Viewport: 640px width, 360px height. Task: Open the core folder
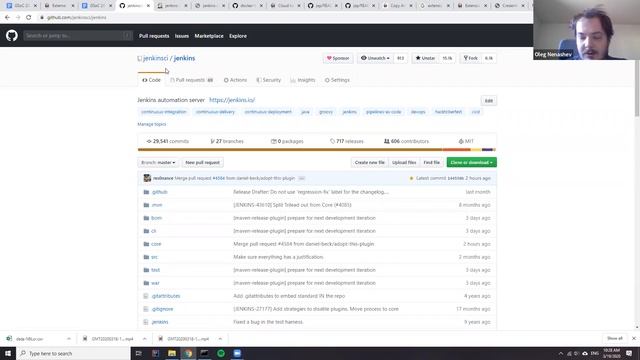(x=156, y=244)
